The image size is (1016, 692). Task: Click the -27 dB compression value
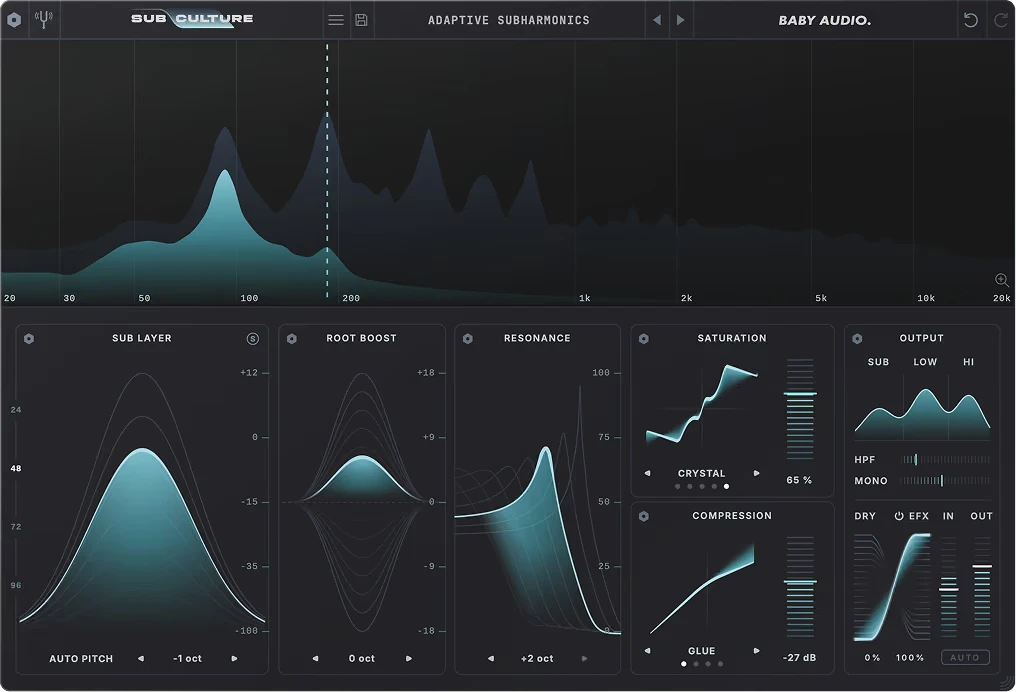coord(800,657)
